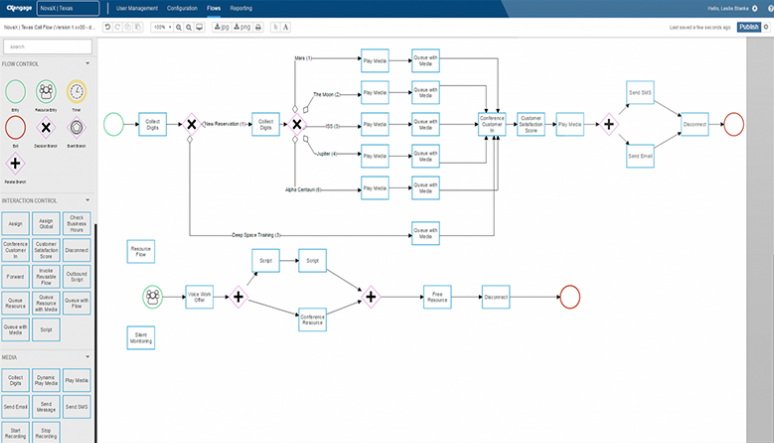Select the plus diamond before Free Resource
This screenshot has height=443, width=774.
pyautogui.click(x=371, y=297)
